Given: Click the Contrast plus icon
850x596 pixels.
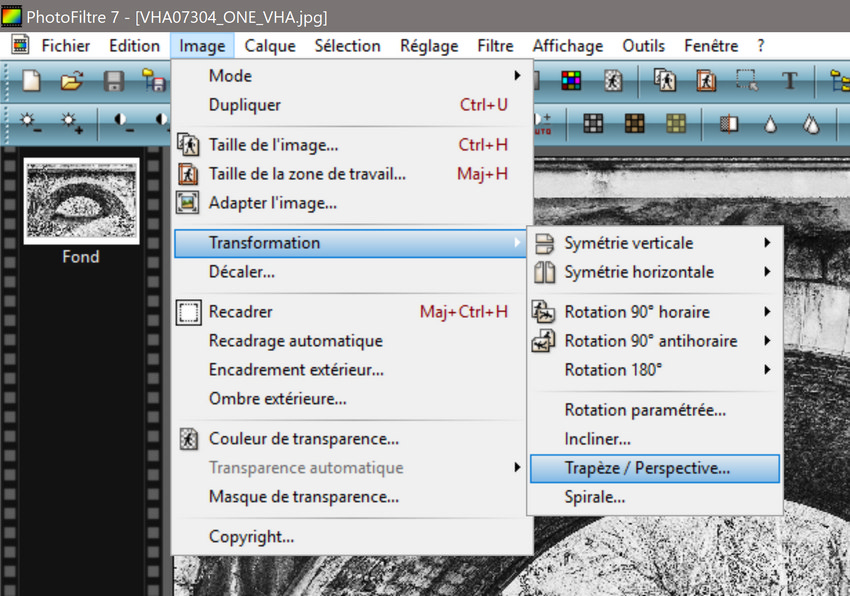Looking at the screenshot, I should click(x=163, y=123).
